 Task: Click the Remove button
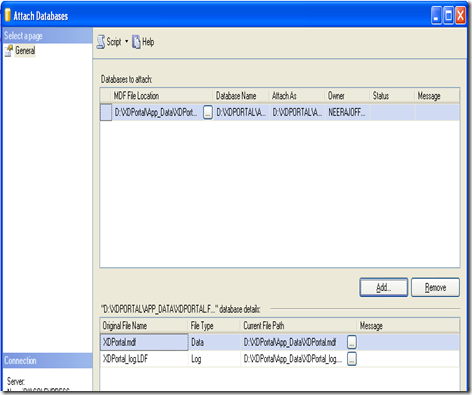[x=435, y=287]
